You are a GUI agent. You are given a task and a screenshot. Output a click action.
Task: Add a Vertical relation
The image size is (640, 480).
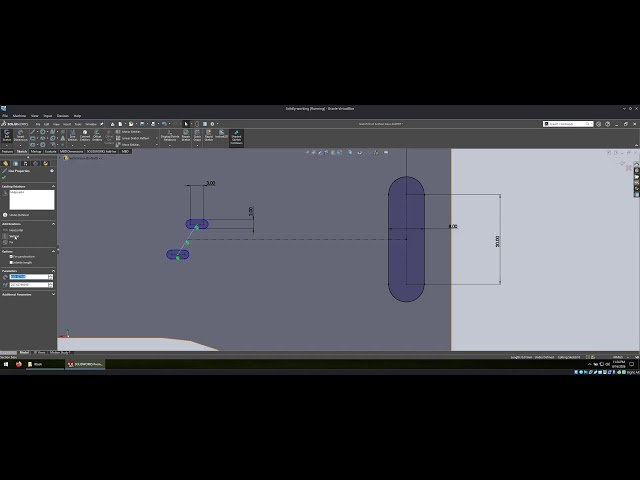(11, 236)
